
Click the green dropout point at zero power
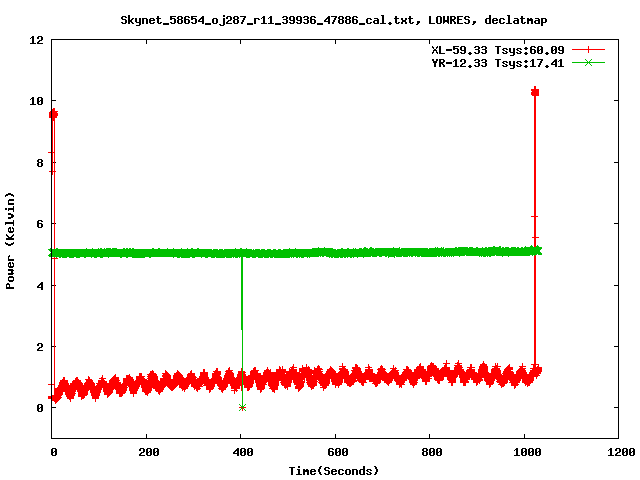pyautogui.click(x=242, y=407)
